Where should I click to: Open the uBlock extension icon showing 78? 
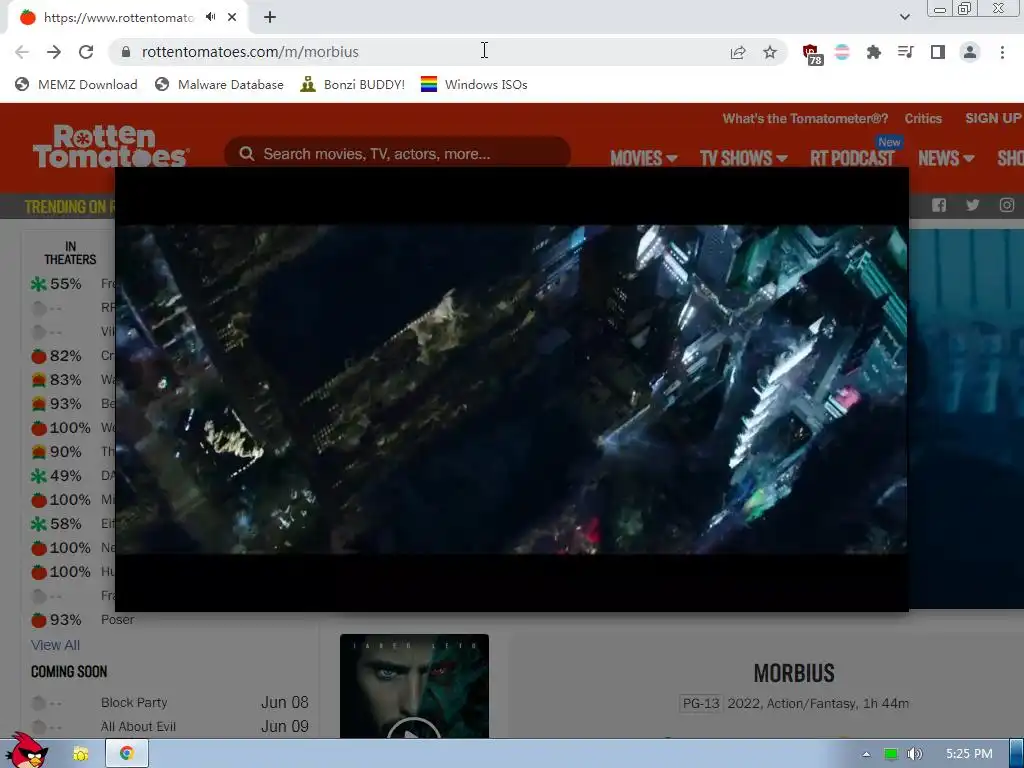(812, 54)
